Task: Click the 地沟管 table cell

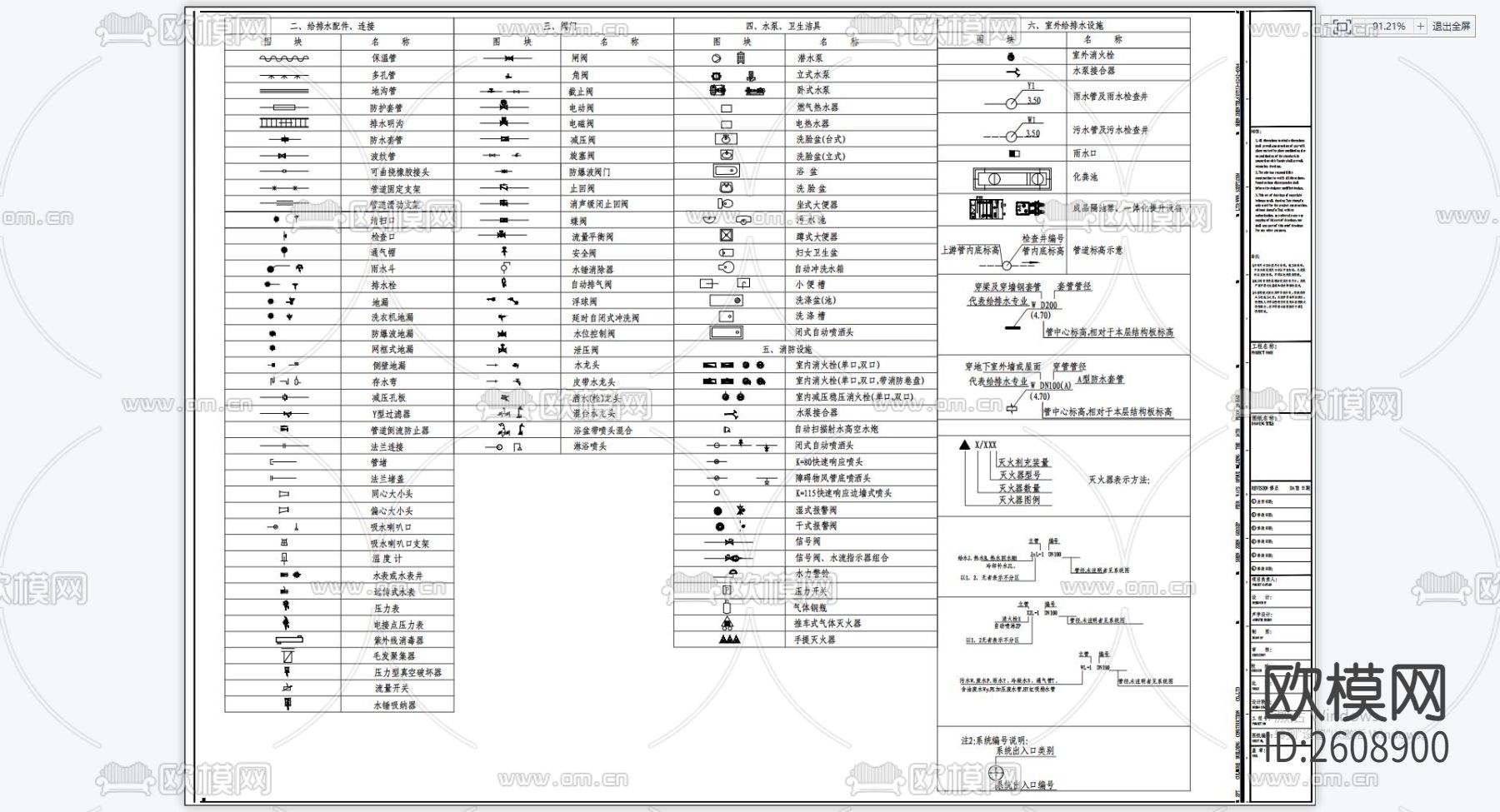Action: pyautogui.click(x=397, y=91)
